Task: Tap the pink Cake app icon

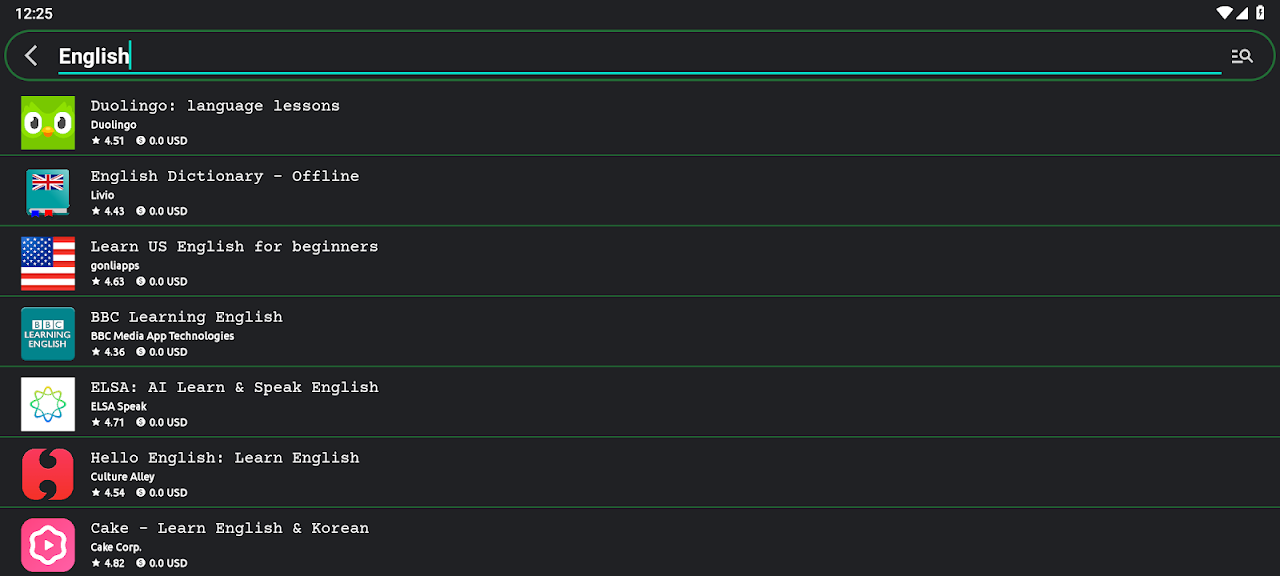Action: click(x=48, y=545)
